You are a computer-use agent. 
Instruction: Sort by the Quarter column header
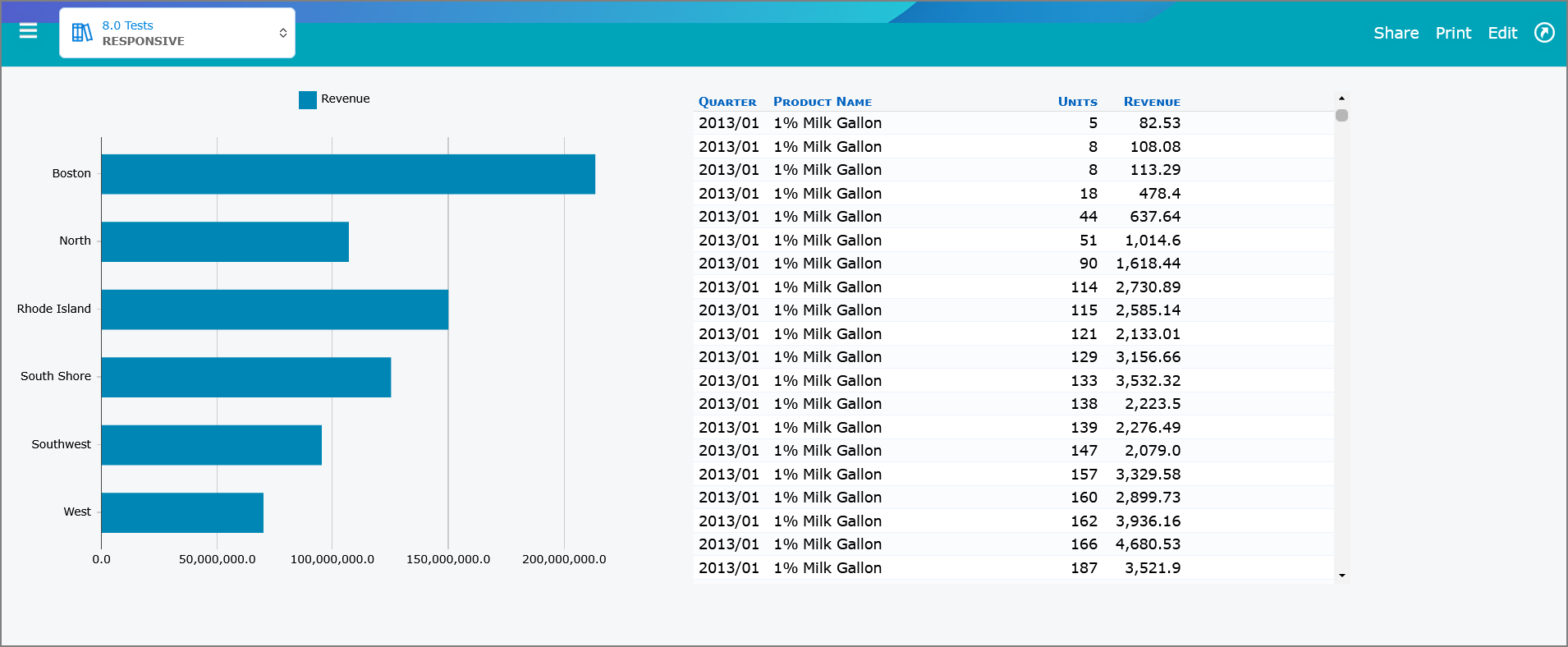pos(727,102)
